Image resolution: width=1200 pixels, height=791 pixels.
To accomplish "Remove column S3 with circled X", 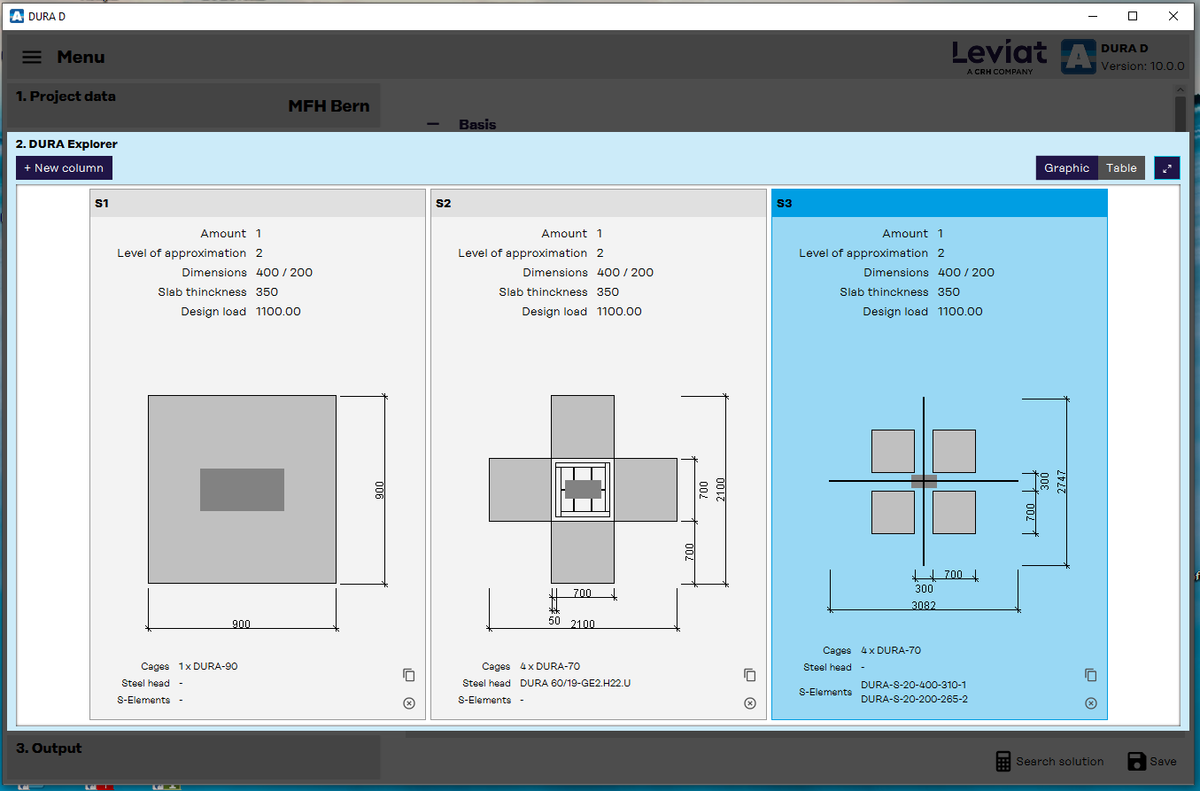I will point(1091,703).
